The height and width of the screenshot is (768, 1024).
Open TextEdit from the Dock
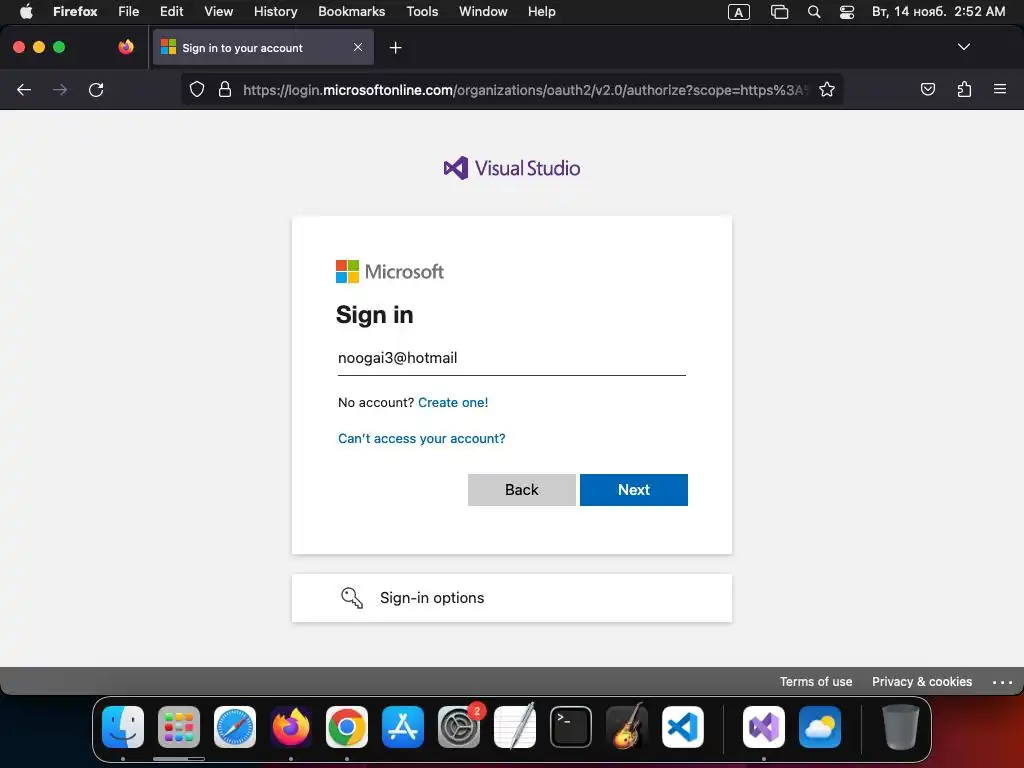coord(515,727)
